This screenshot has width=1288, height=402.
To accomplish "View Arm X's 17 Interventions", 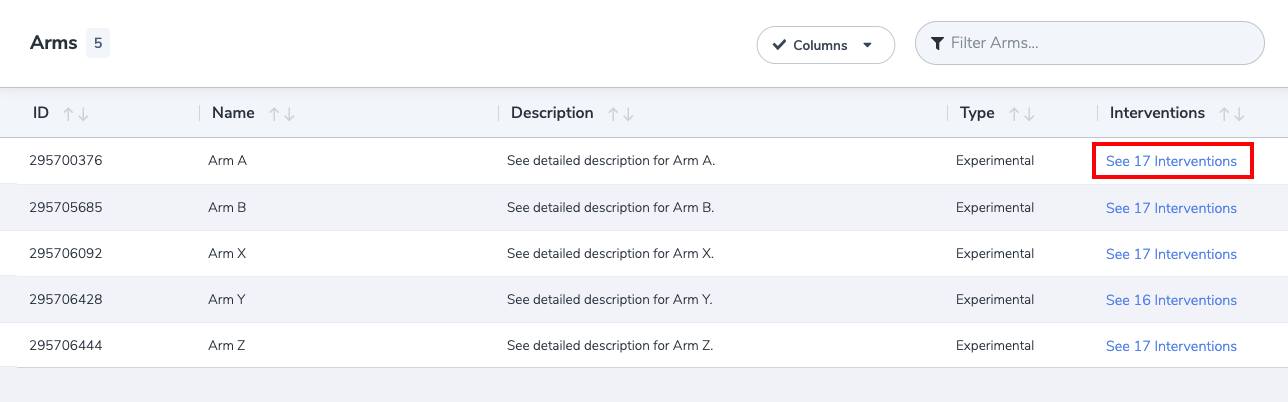I will (1171, 254).
